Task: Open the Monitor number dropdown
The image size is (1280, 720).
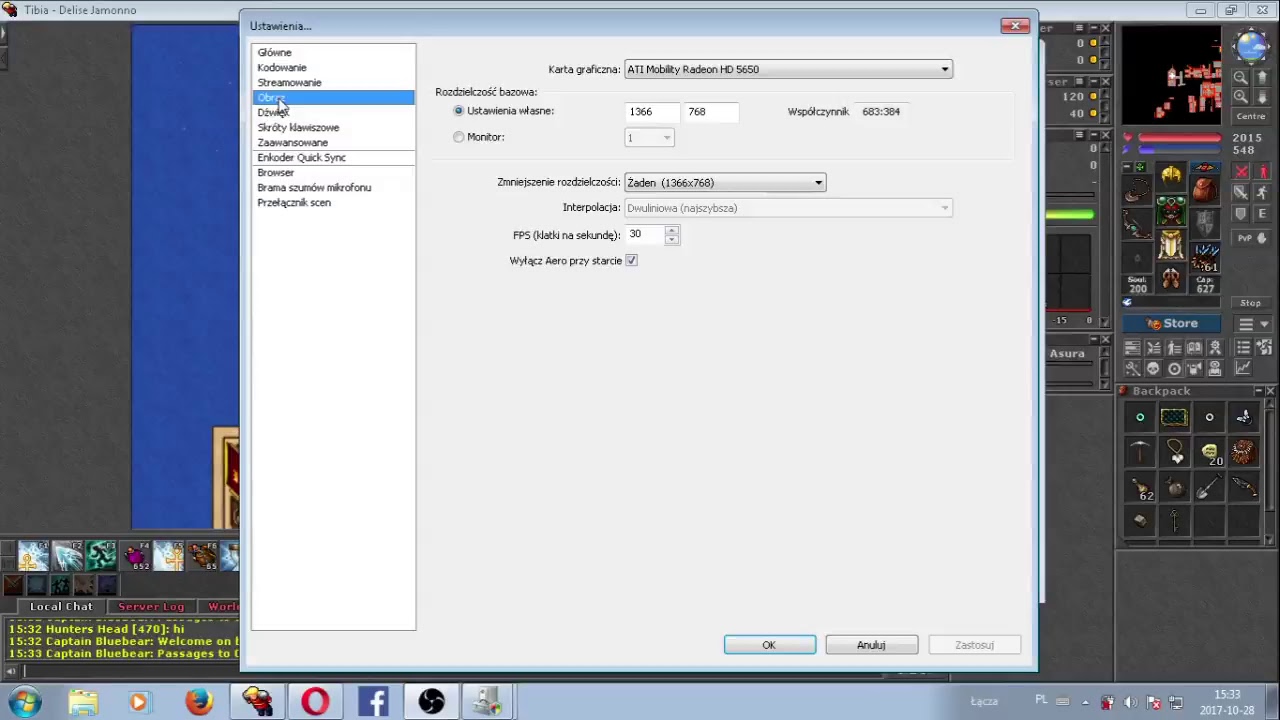Action: point(649,138)
